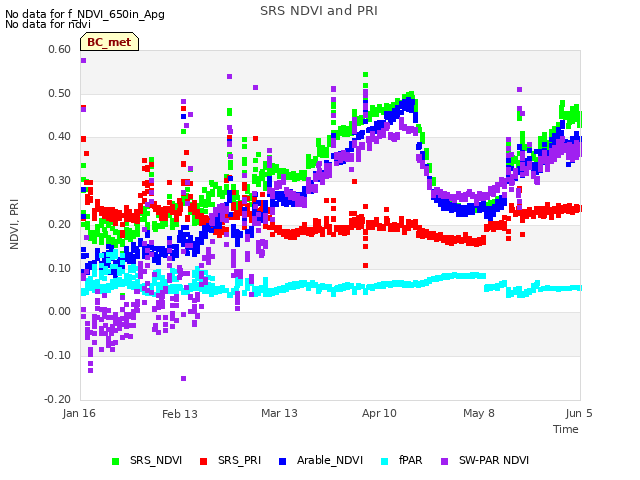Click the 'No data for ndvi' message
Screen dimensions: 640x480
(48, 24)
